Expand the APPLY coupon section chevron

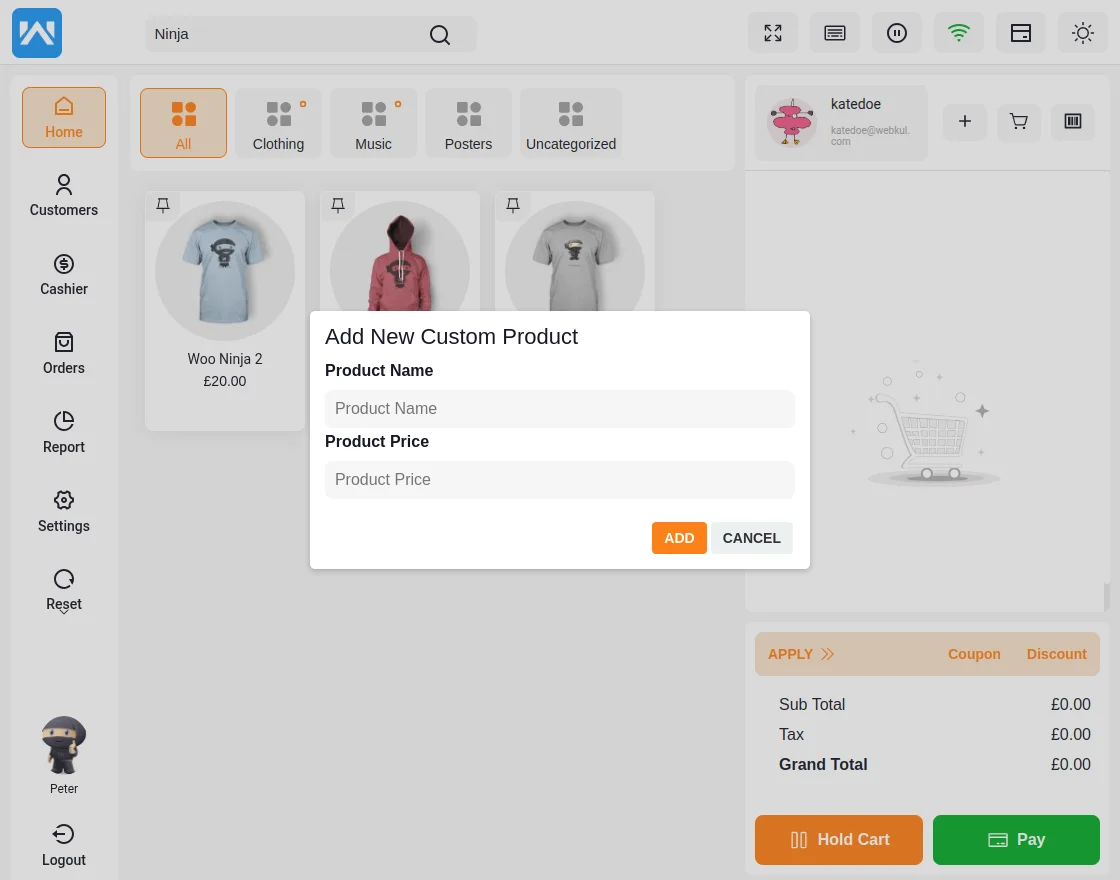tap(827, 654)
